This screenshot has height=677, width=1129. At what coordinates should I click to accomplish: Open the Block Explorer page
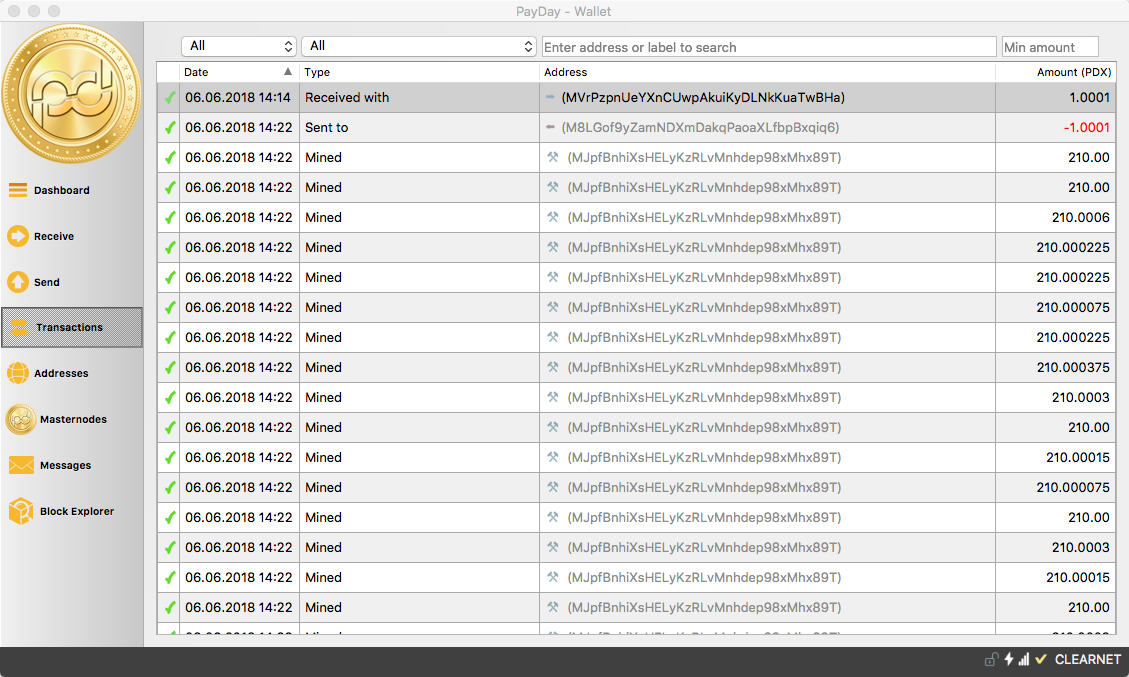[77, 511]
